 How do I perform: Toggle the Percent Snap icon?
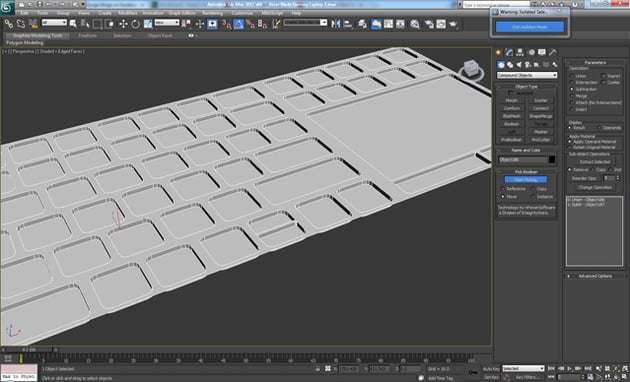point(251,25)
